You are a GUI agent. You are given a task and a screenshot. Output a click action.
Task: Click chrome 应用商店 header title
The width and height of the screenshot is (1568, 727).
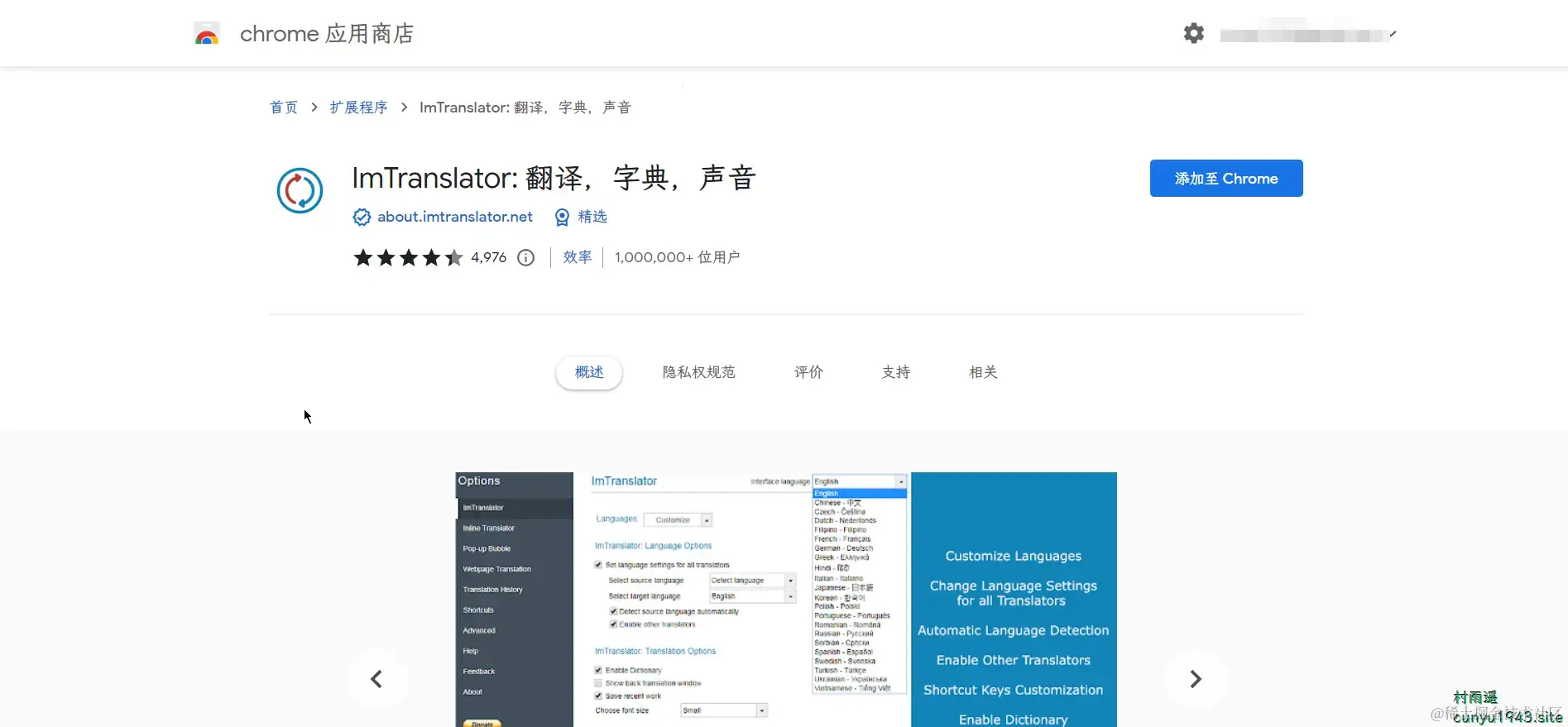tap(327, 34)
